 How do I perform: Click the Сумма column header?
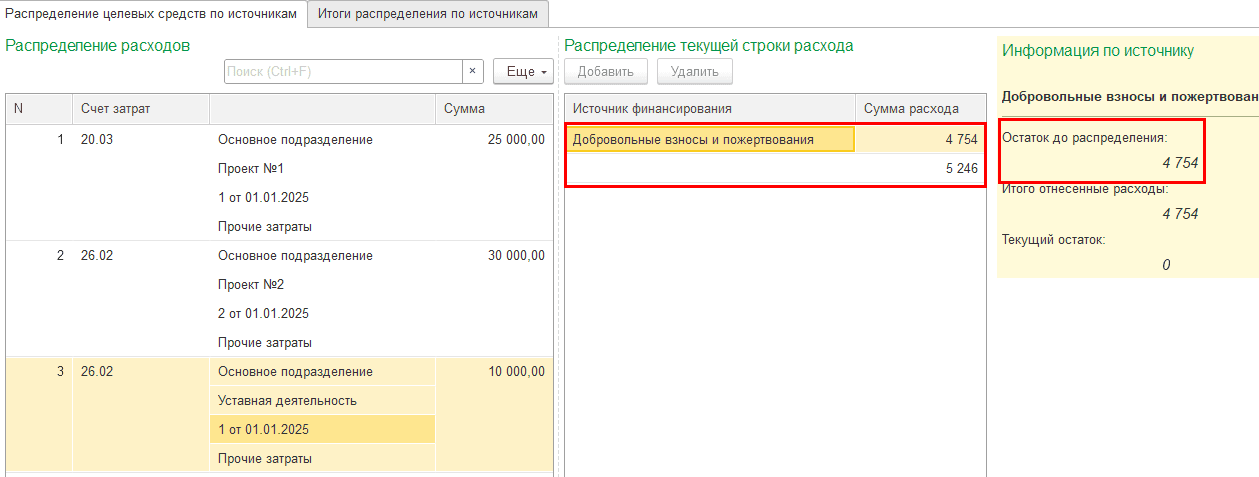click(x=494, y=109)
